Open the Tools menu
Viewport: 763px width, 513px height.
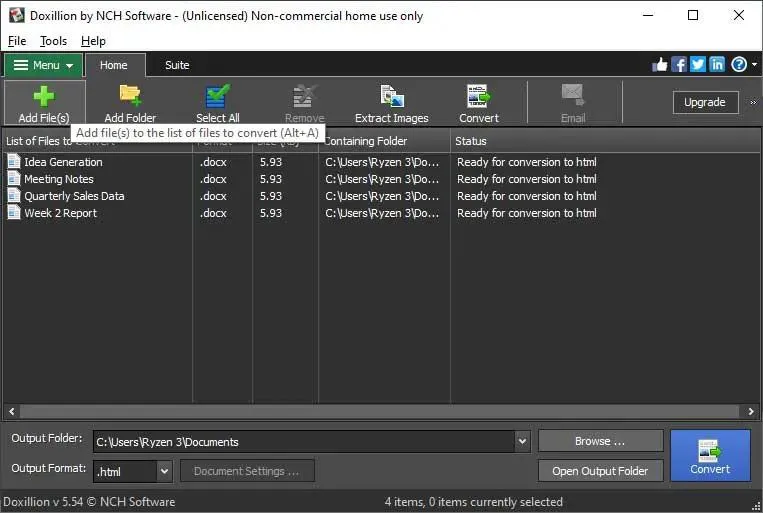tap(53, 41)
